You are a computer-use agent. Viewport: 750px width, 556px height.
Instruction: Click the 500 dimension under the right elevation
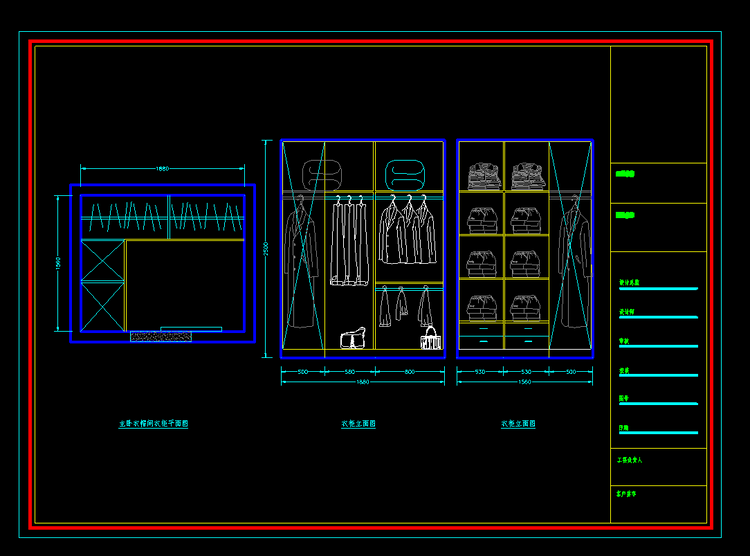pyautogui.click(x=571, y=372)
